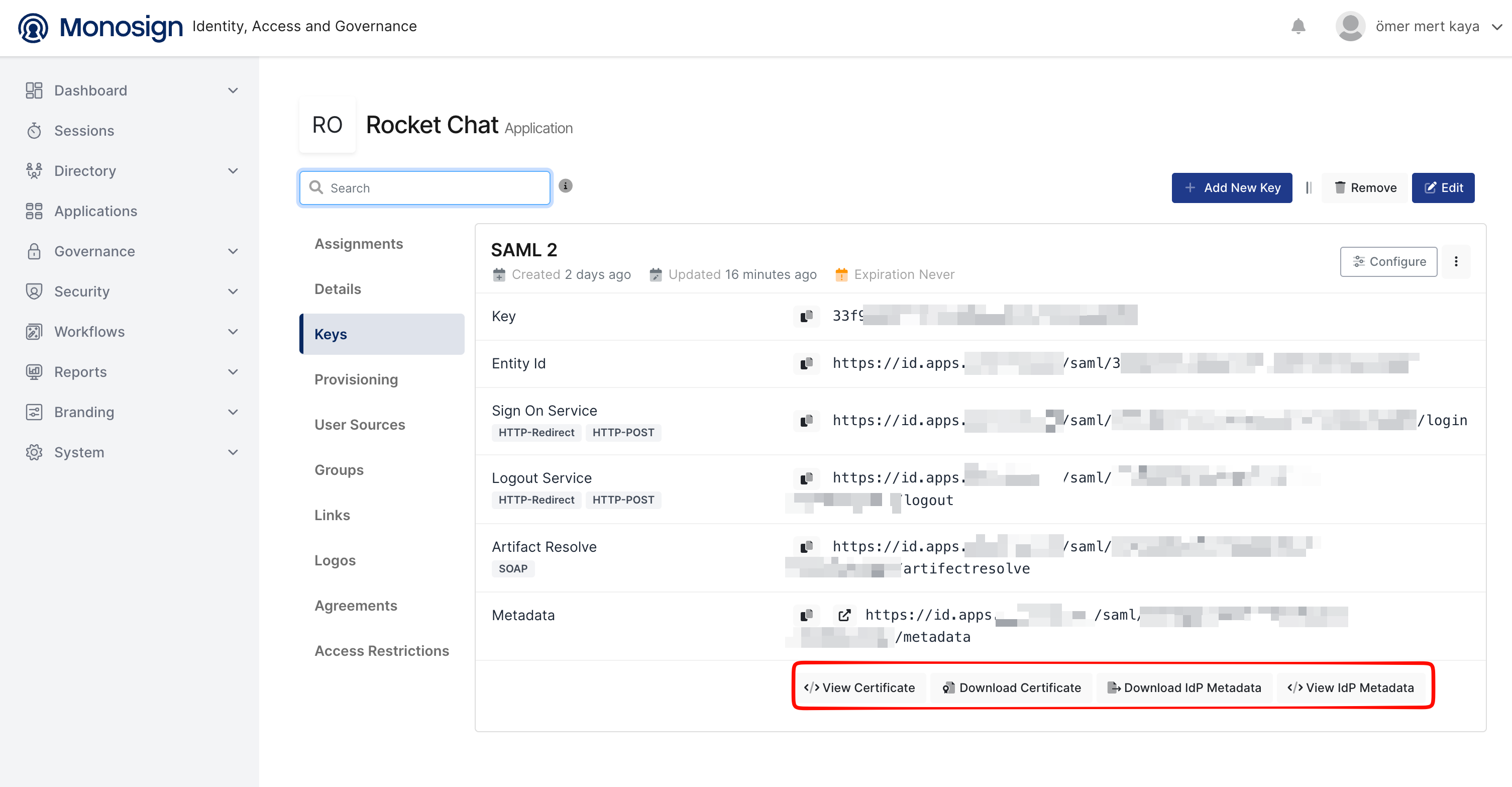The width and height of the screenshot is (1512, 787).
Task: Open the Provisioning tab
Action: [x=356, y=379]
